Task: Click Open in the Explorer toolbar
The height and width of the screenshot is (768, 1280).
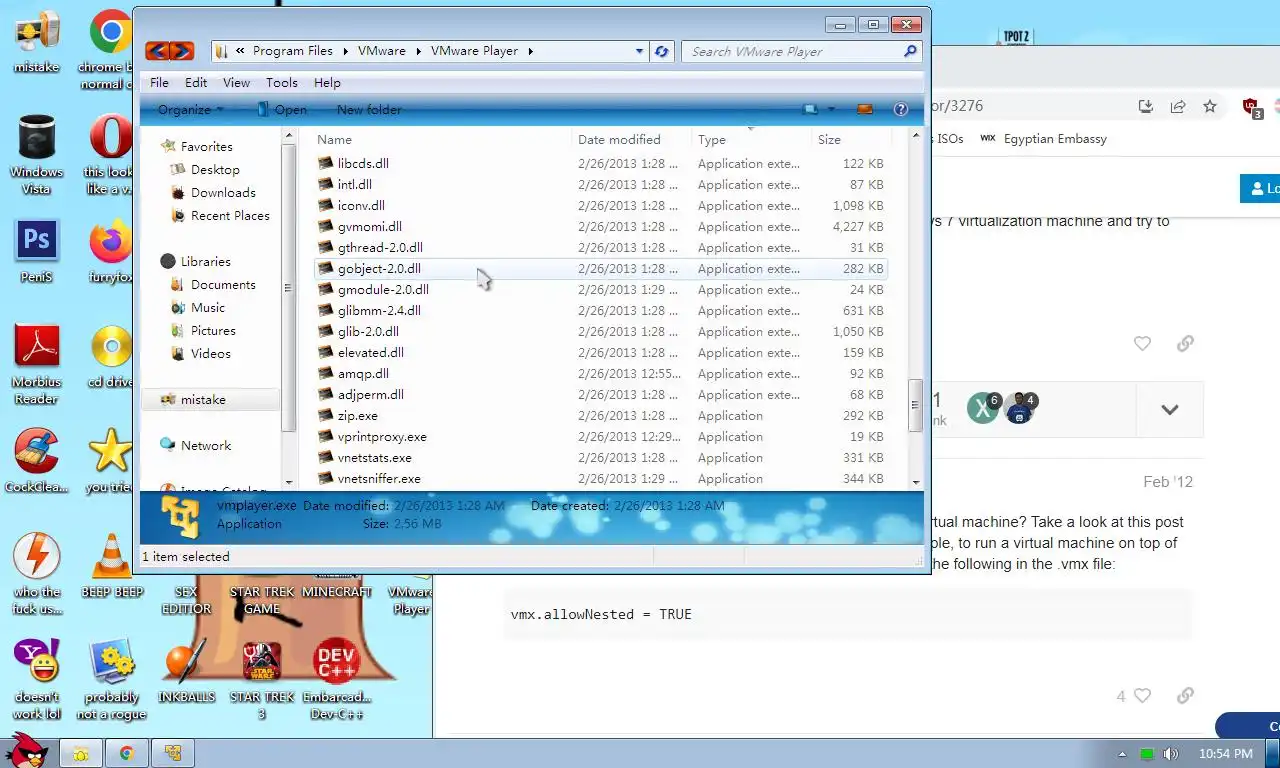Action: point(281,110)
